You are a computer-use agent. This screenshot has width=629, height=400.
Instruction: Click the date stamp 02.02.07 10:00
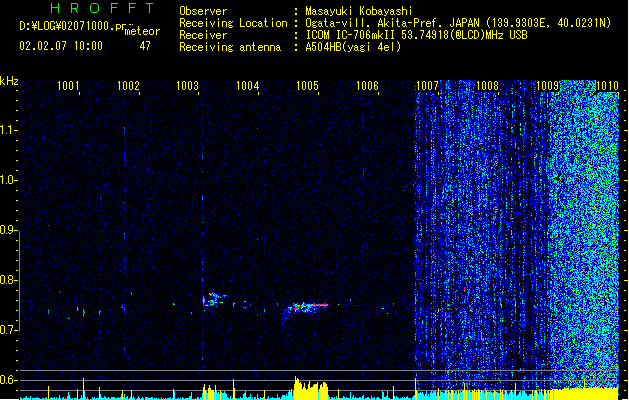coord(61,46)
